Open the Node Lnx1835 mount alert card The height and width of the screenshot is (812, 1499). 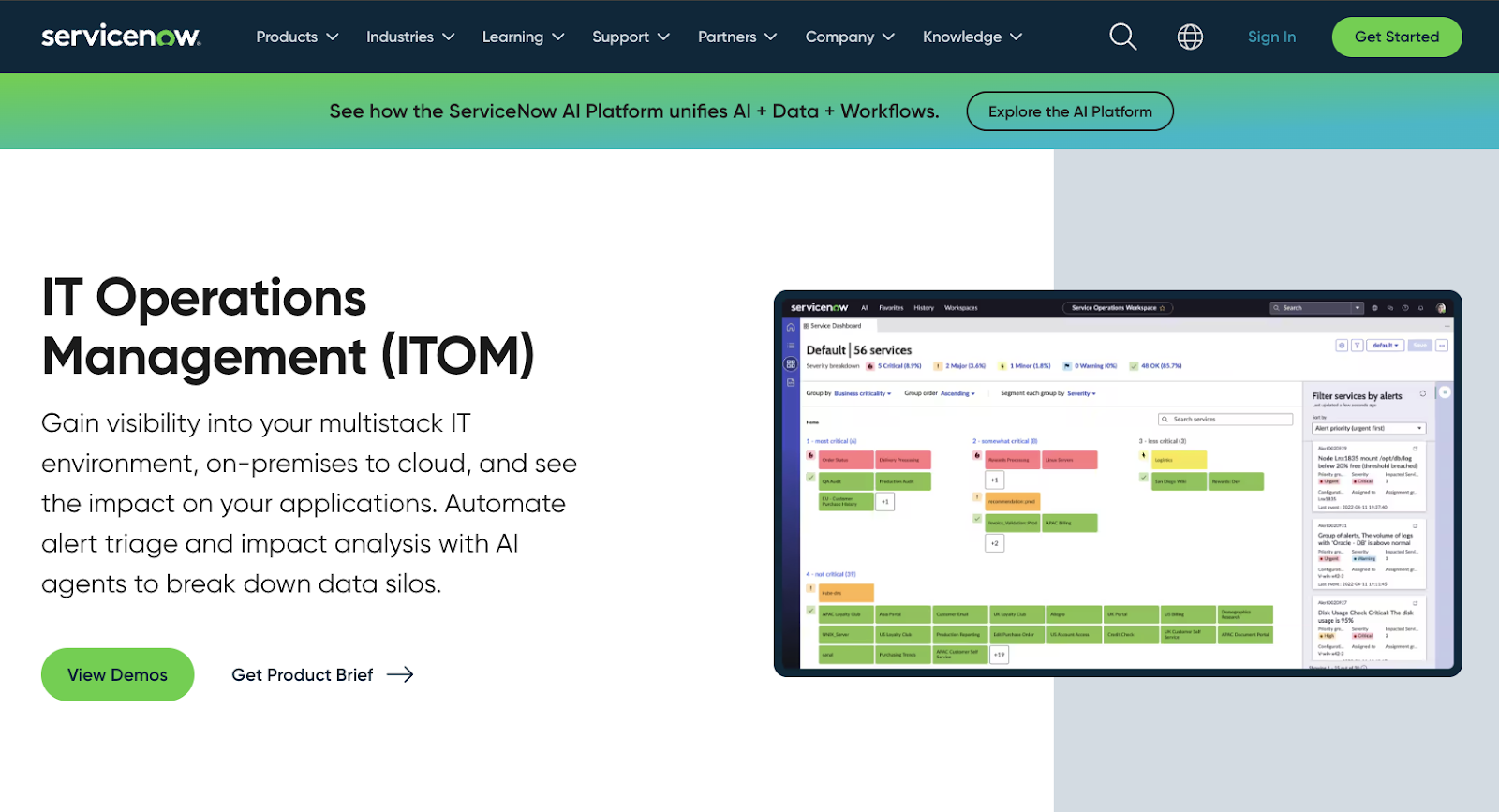click(x=1368, y=478)
